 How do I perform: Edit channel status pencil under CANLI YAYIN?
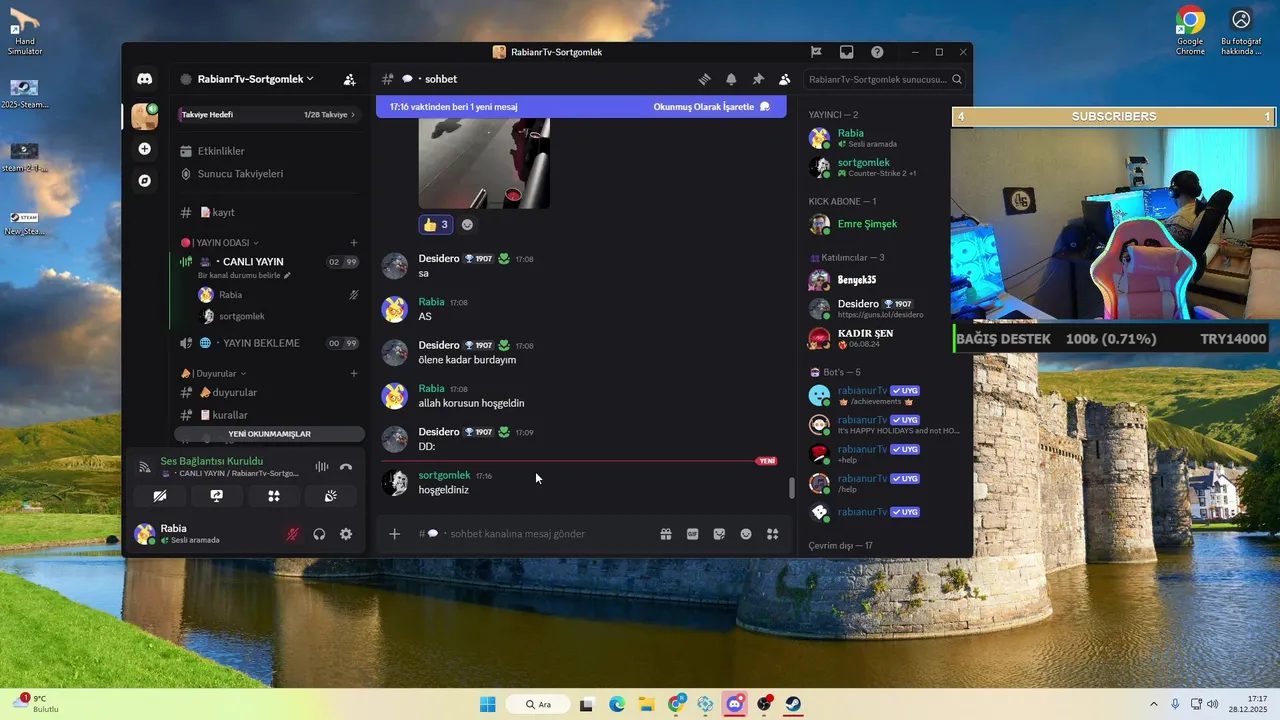(287, 275)
